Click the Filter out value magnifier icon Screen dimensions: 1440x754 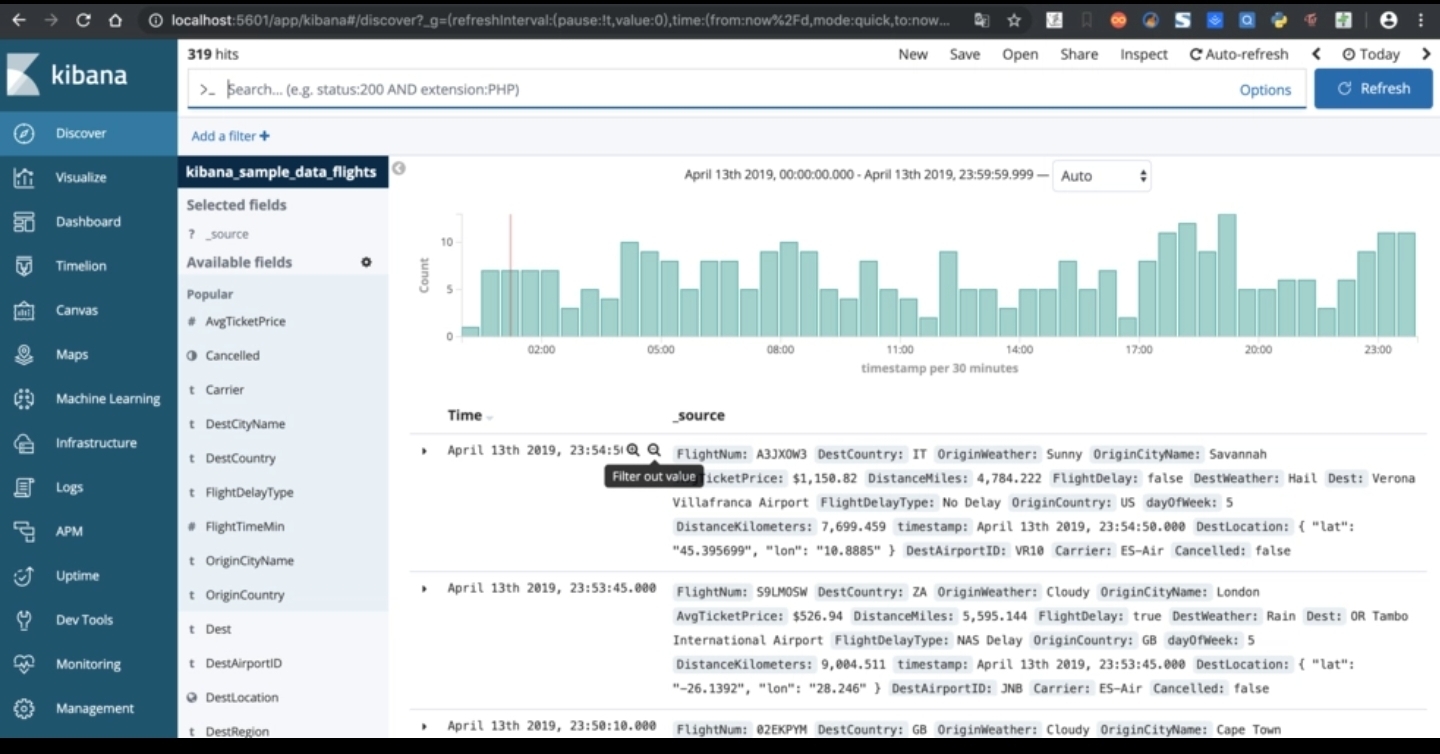654,451
